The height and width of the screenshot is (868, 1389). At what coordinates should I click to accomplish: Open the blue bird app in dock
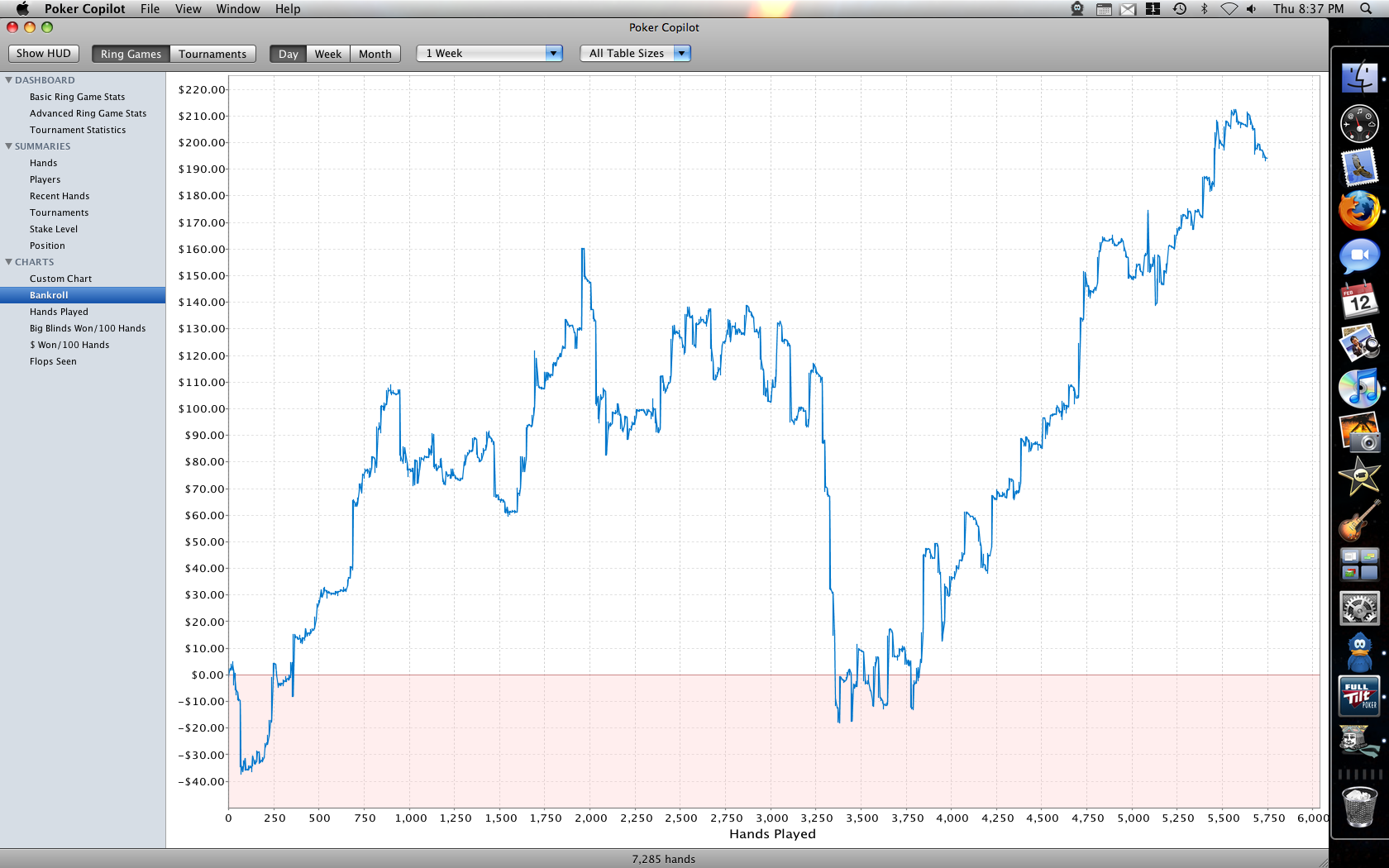pyautogui.click(x=1359, y=653)
